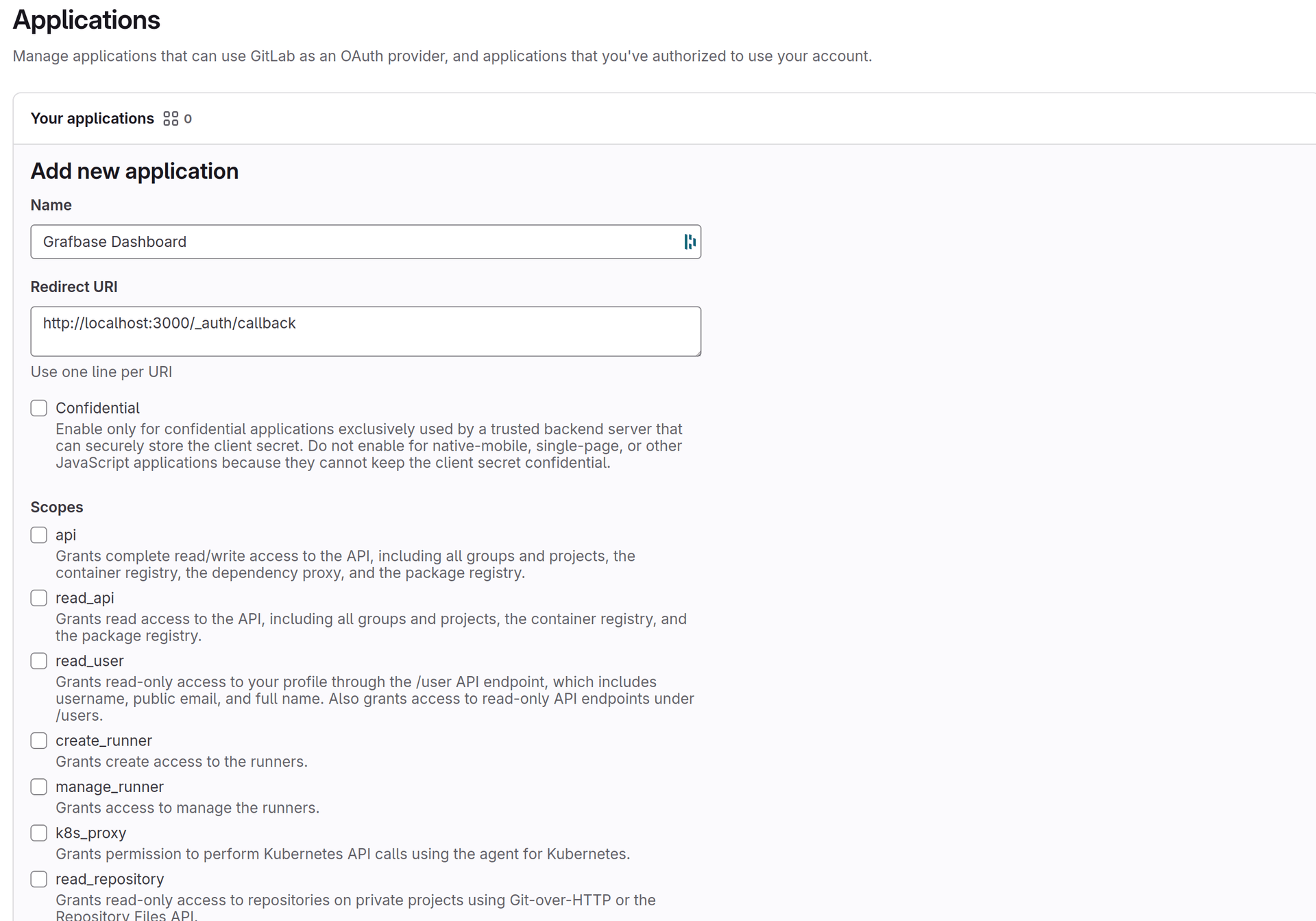Click the applications counter showing 0
Screen dimensions: 1316x921
coord(188,118)
